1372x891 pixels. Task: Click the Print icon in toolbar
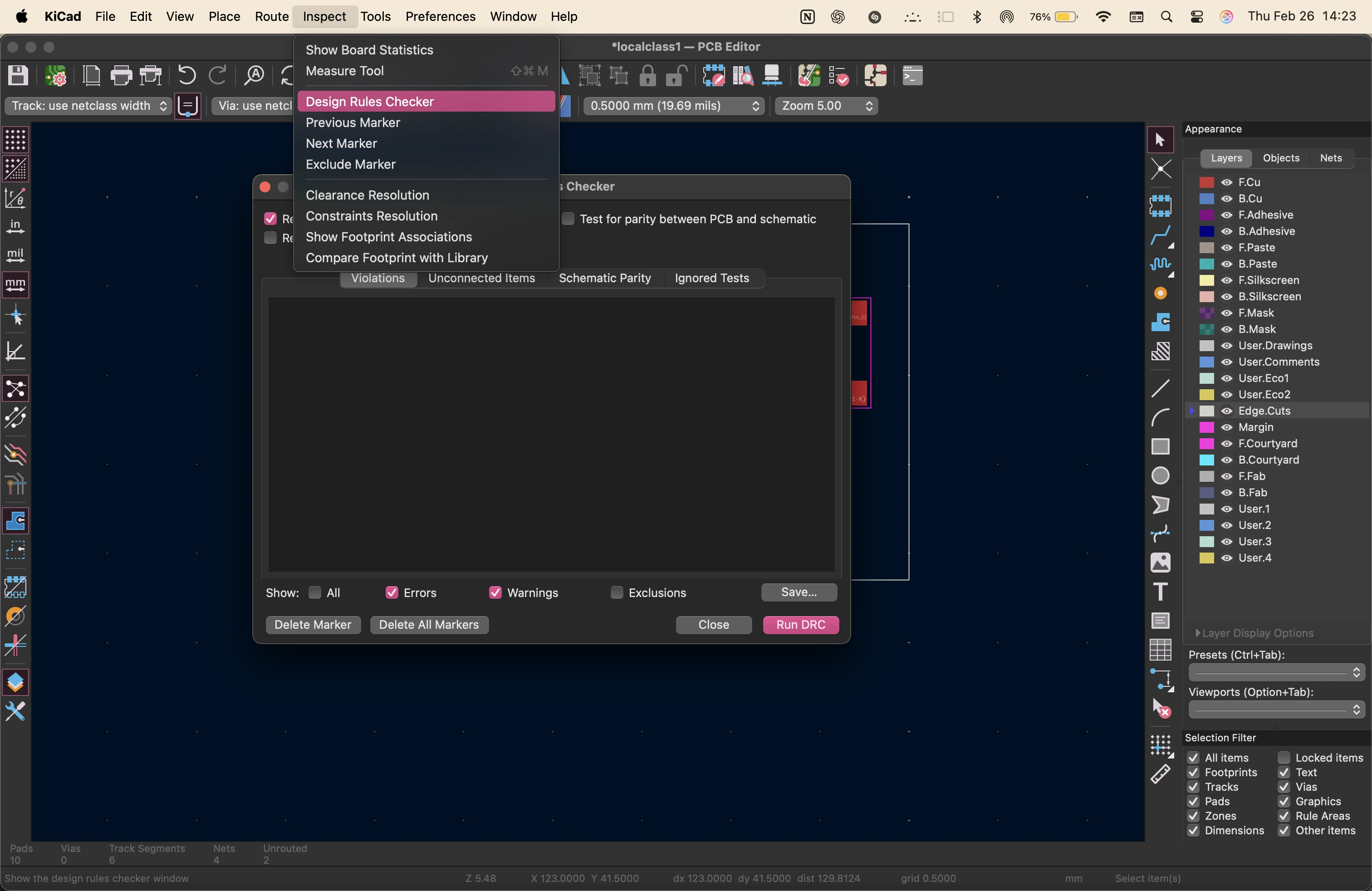[121, 75]
